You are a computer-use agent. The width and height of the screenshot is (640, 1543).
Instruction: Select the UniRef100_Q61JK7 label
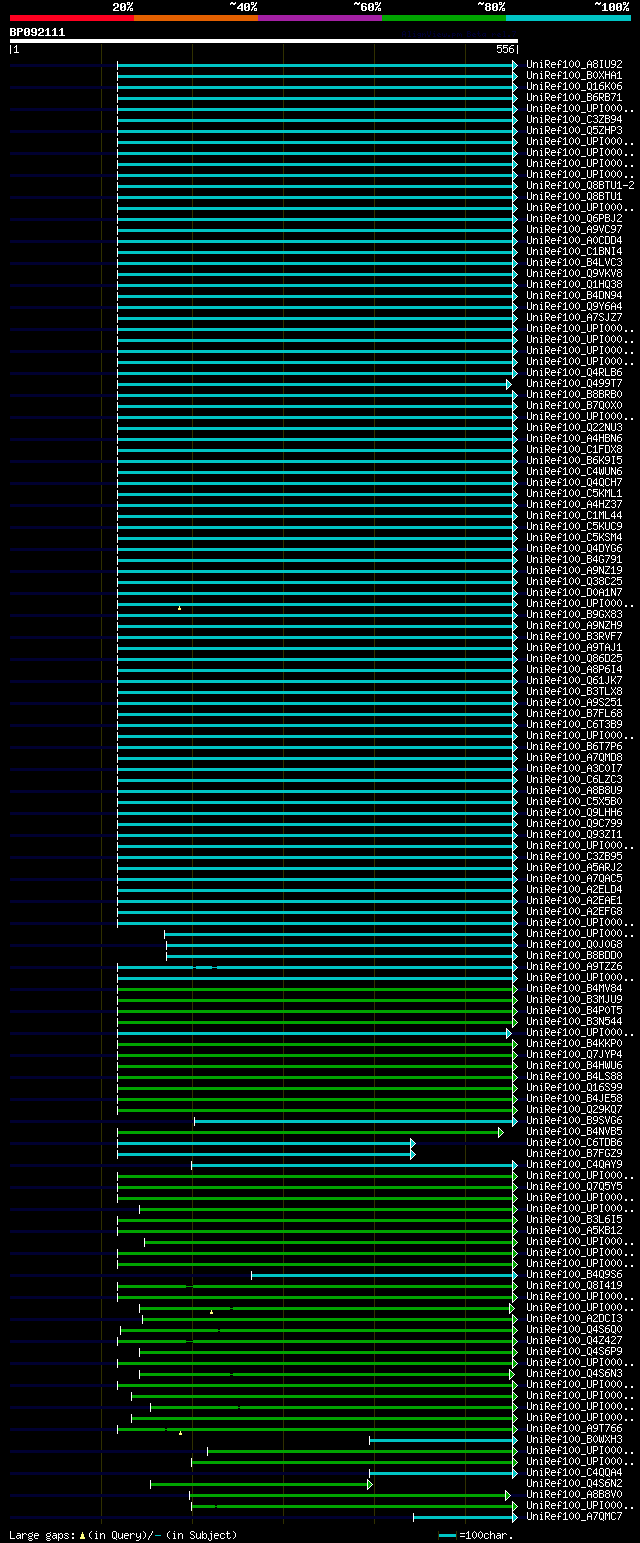point(574,681)
